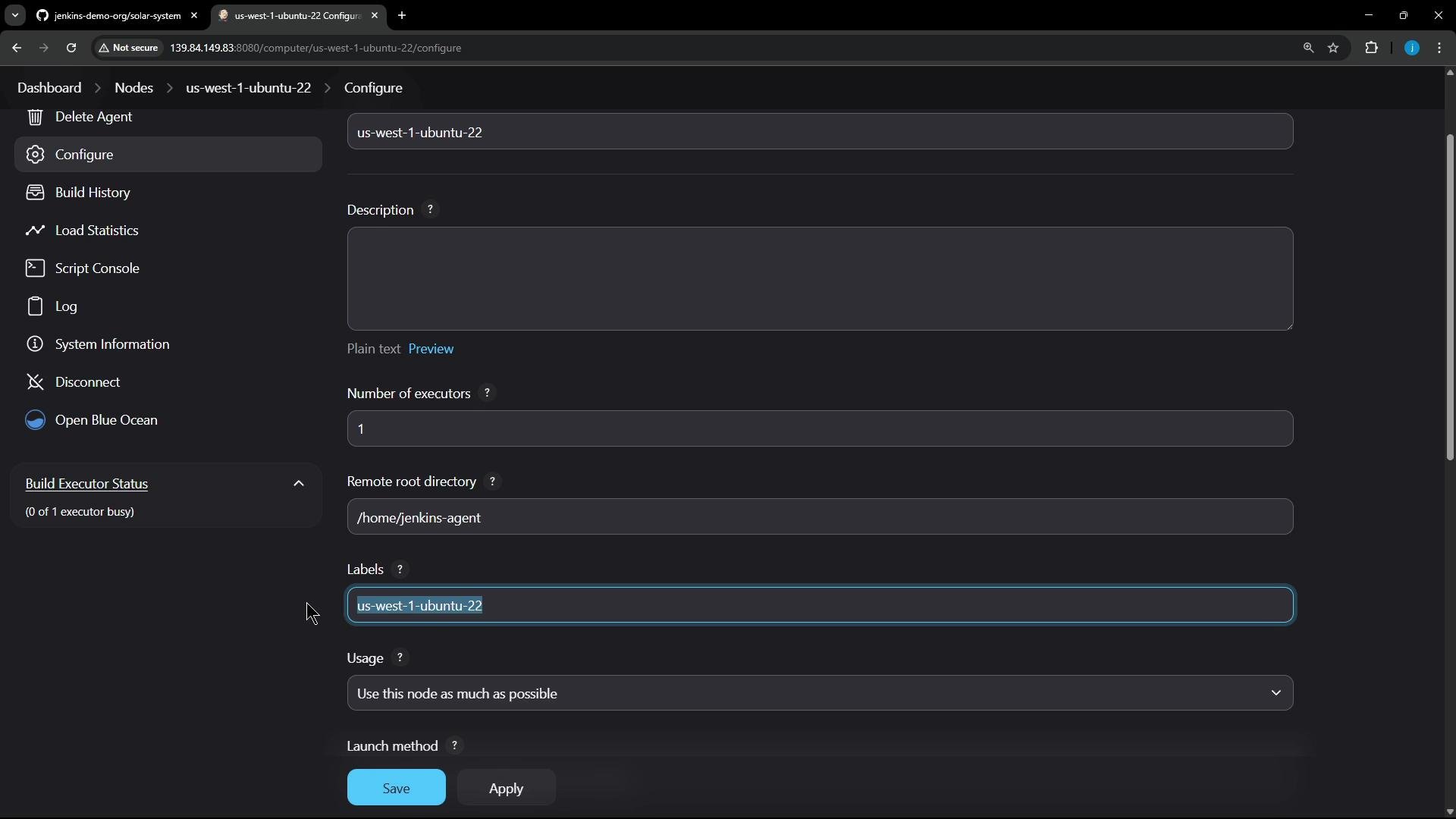Image resolution: width=1456 pixels, height=819 pixels.
Task: Select the us-west-1-ubuntu-22 Configure tab
Action: click(x=297, y=15)
